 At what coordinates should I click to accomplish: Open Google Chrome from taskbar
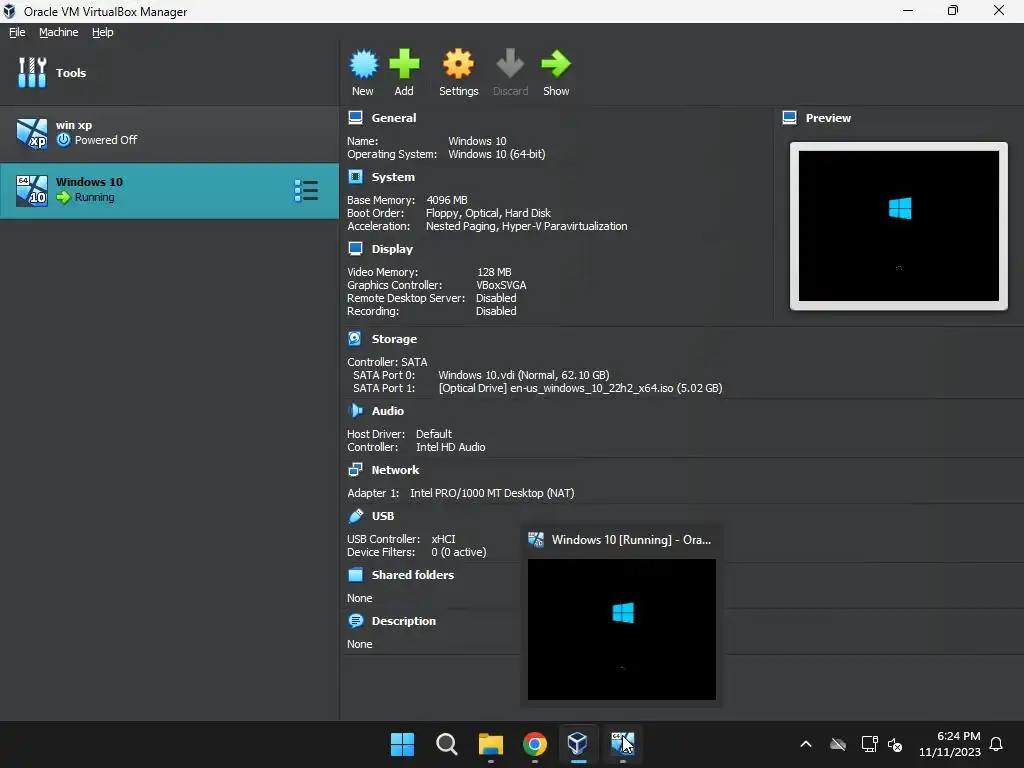pyautogui.click(x=534, y=744)
